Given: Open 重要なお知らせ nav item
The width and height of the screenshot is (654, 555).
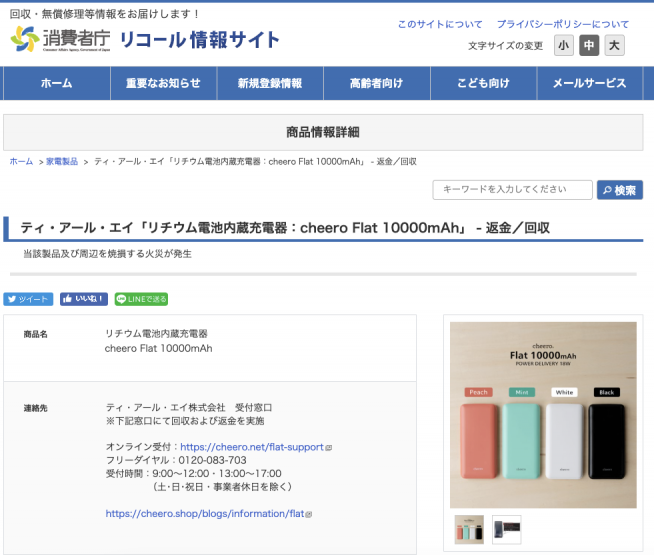Looking at the screenshot, I should tap(164, 83).
